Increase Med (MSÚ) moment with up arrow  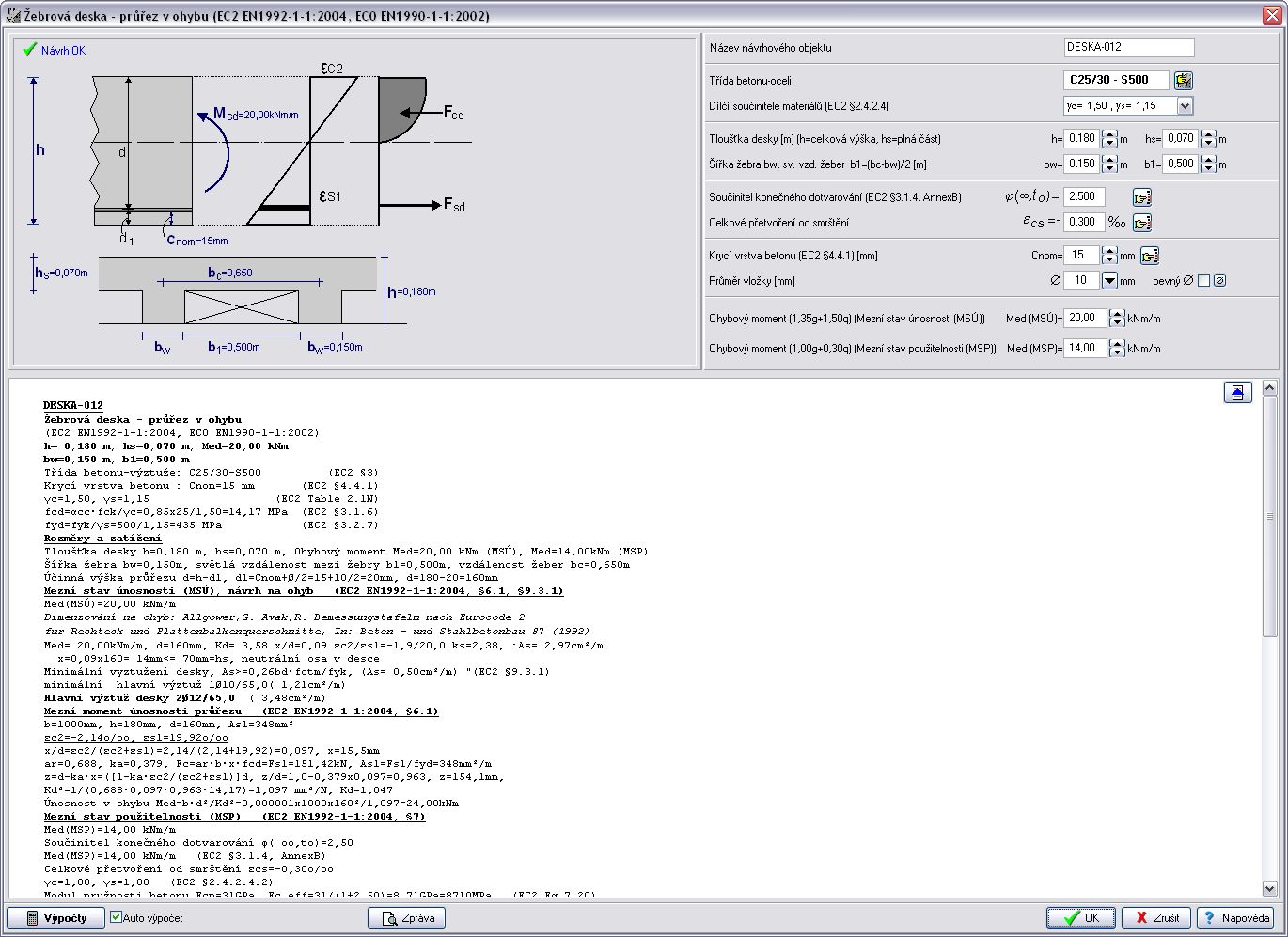(x=1117, y=313)
